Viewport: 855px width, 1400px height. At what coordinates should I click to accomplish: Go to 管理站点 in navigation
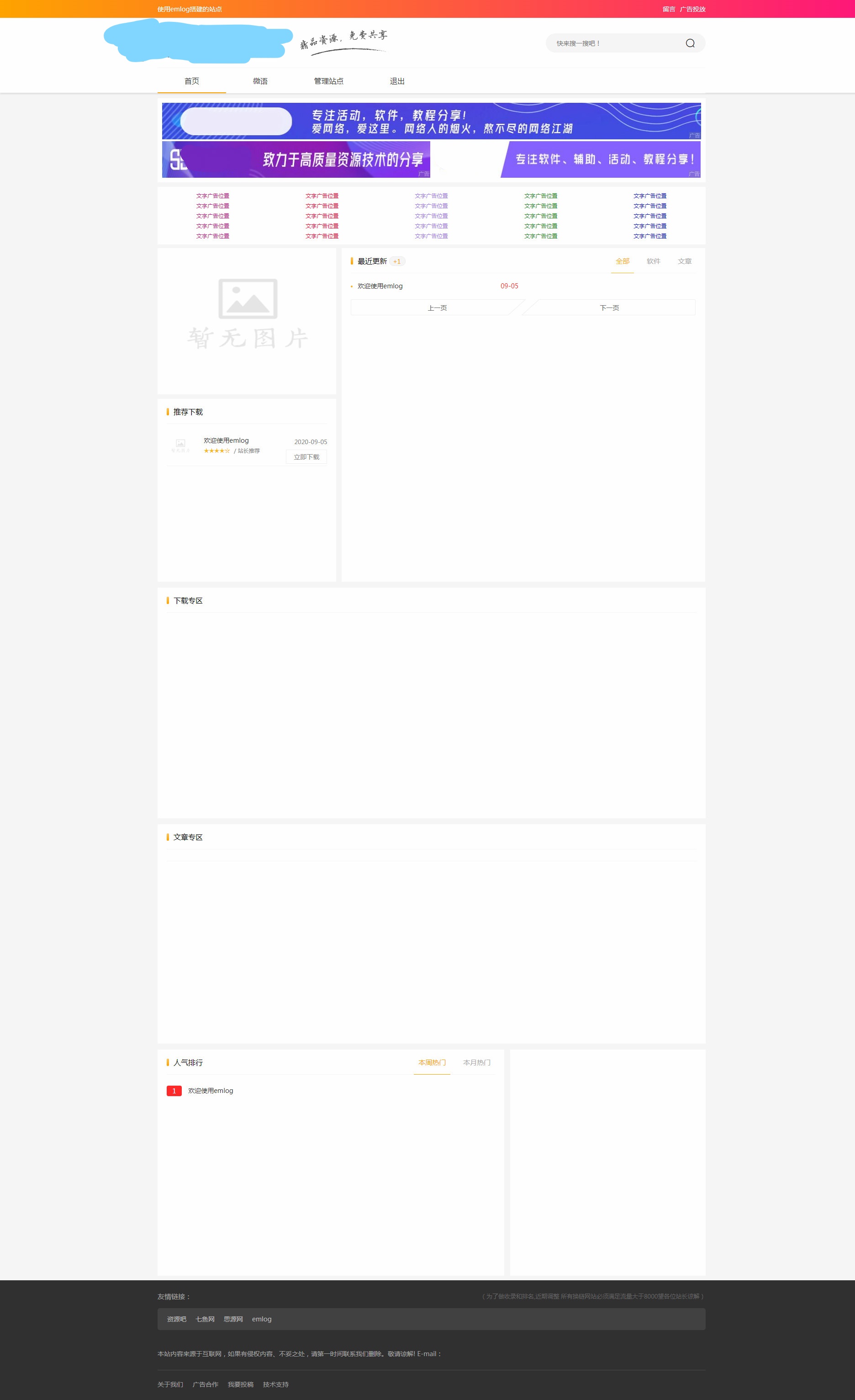click(328, 81)
